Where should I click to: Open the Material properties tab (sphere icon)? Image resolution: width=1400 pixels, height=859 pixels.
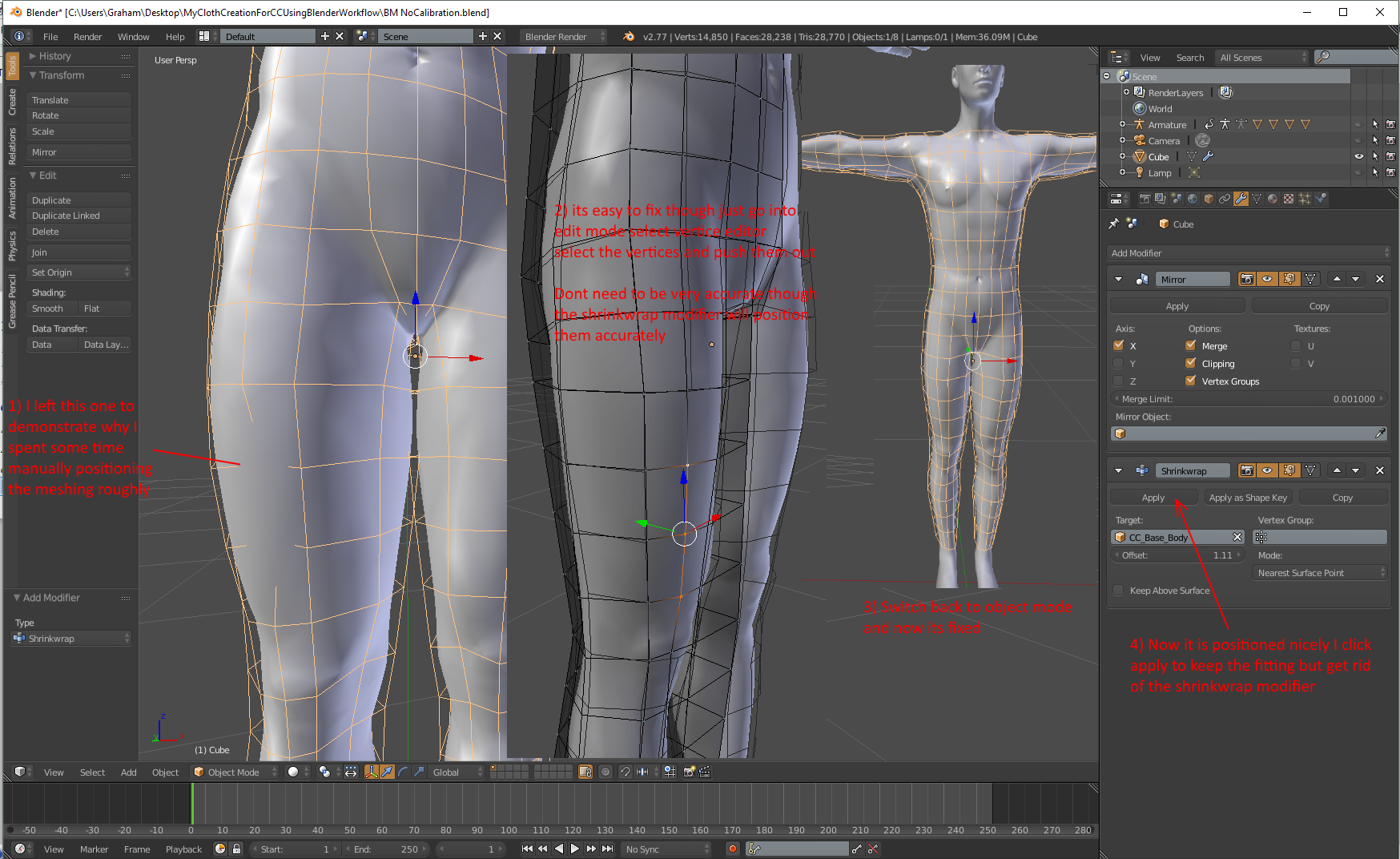coord(1273,199)
